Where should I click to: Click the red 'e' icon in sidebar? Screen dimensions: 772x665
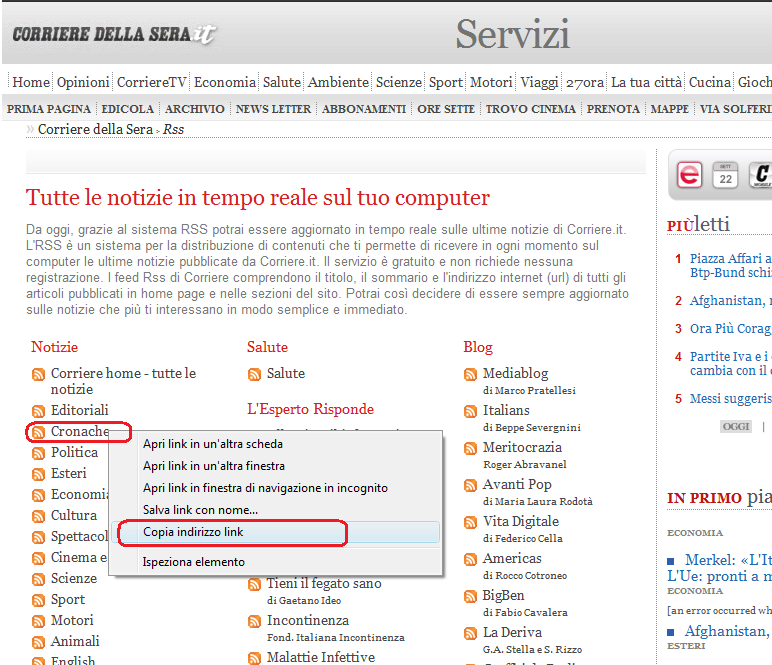[689, 175]
